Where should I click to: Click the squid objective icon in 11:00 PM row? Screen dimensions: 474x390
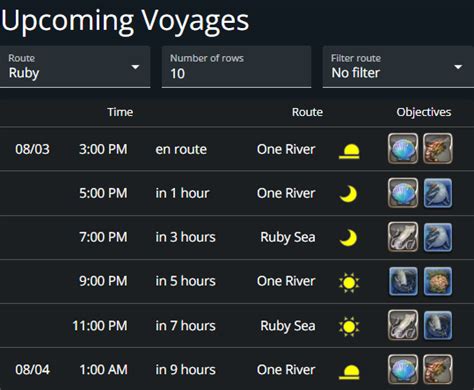403,325
